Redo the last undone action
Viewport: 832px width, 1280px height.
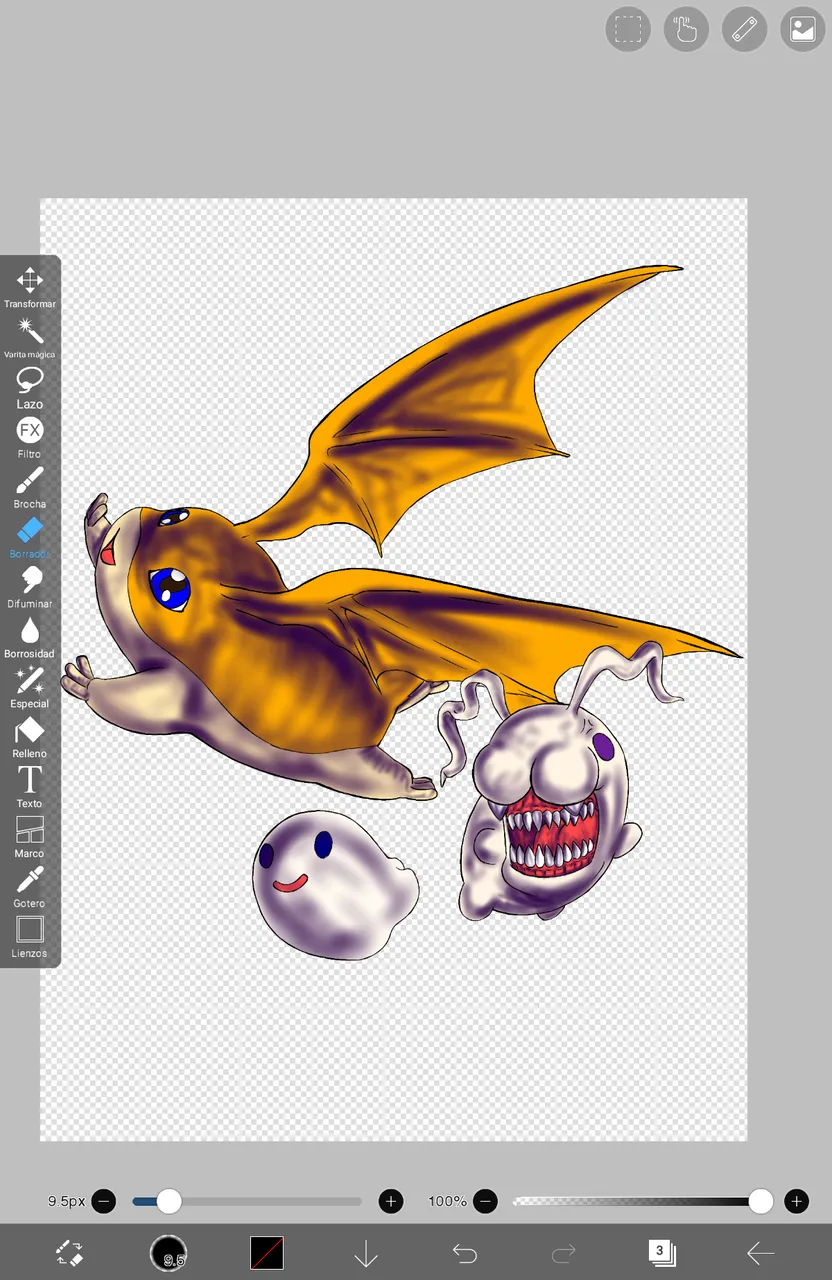pyautogui.click(x=564, y=1253)
